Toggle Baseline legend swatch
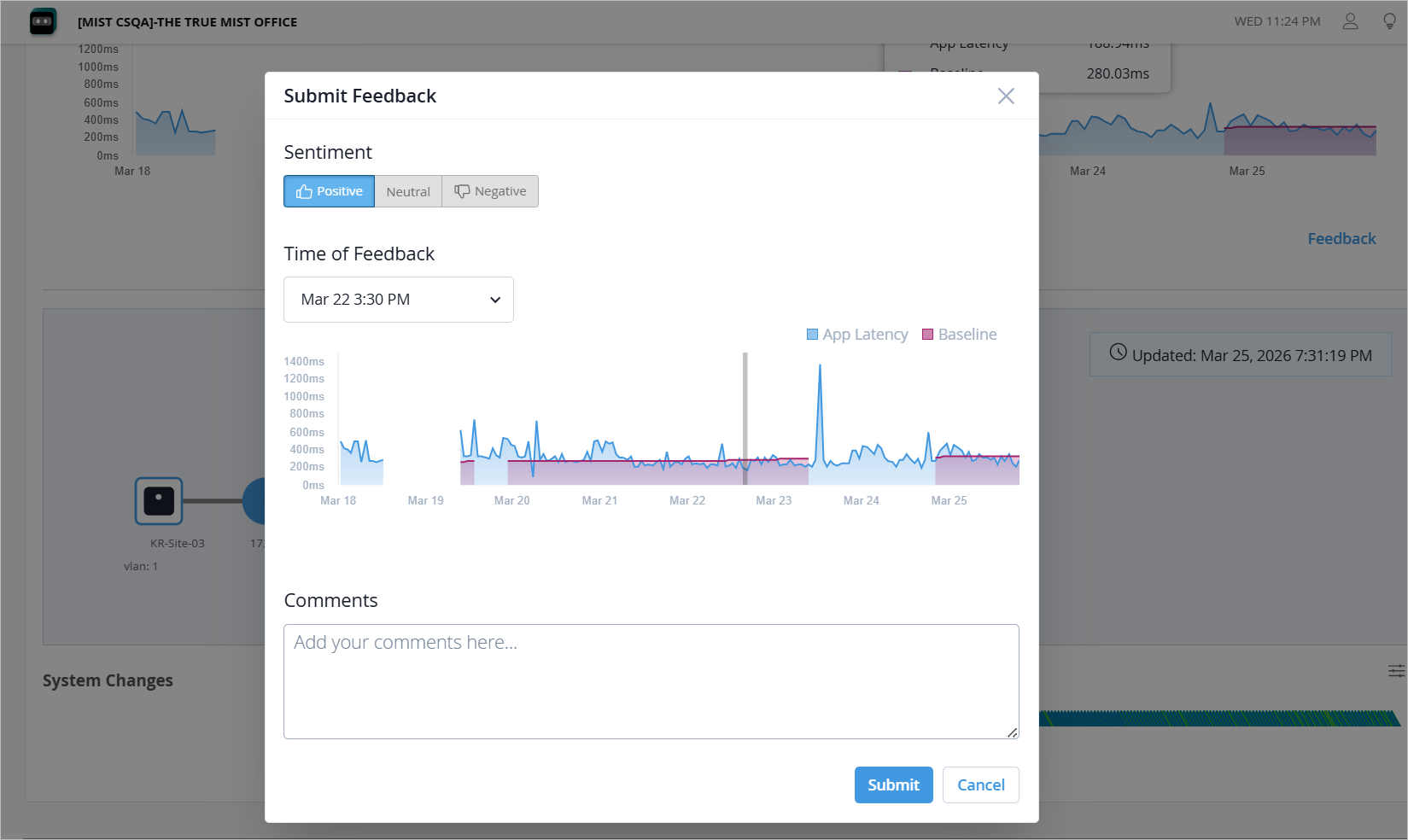Image resolution: width=1408 pixels, height=840 pixels. pos(928,335)
